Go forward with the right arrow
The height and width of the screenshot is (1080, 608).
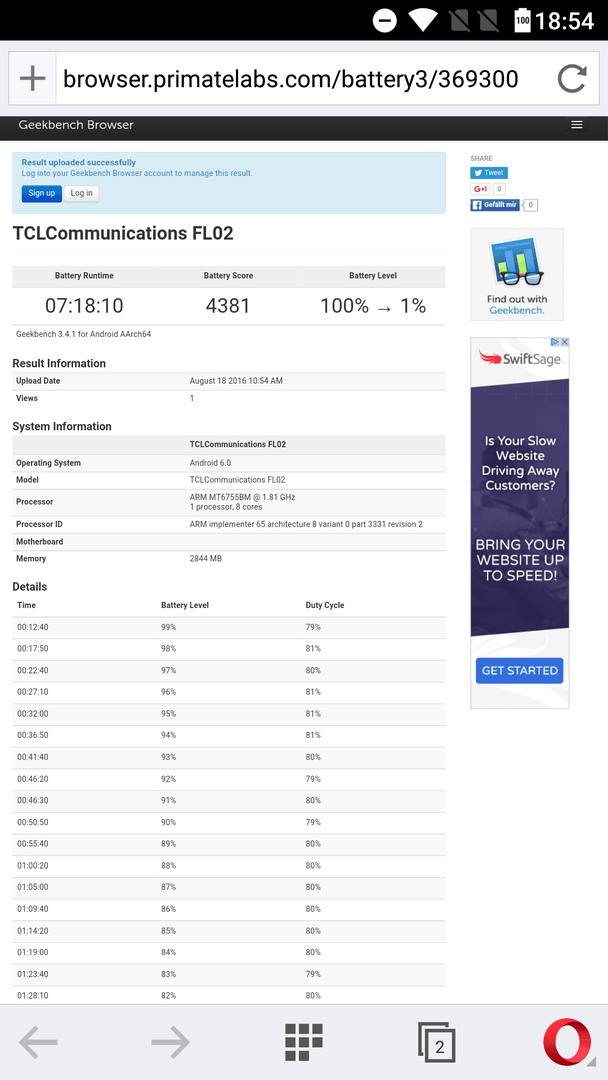170,1041
